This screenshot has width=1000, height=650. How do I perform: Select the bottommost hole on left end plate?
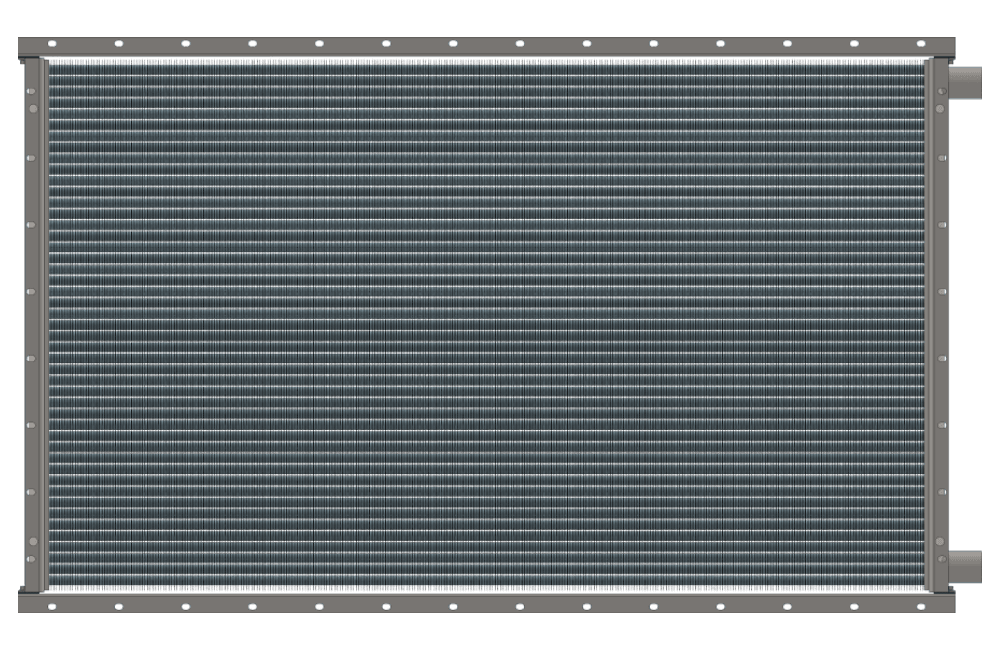[33, 559]
